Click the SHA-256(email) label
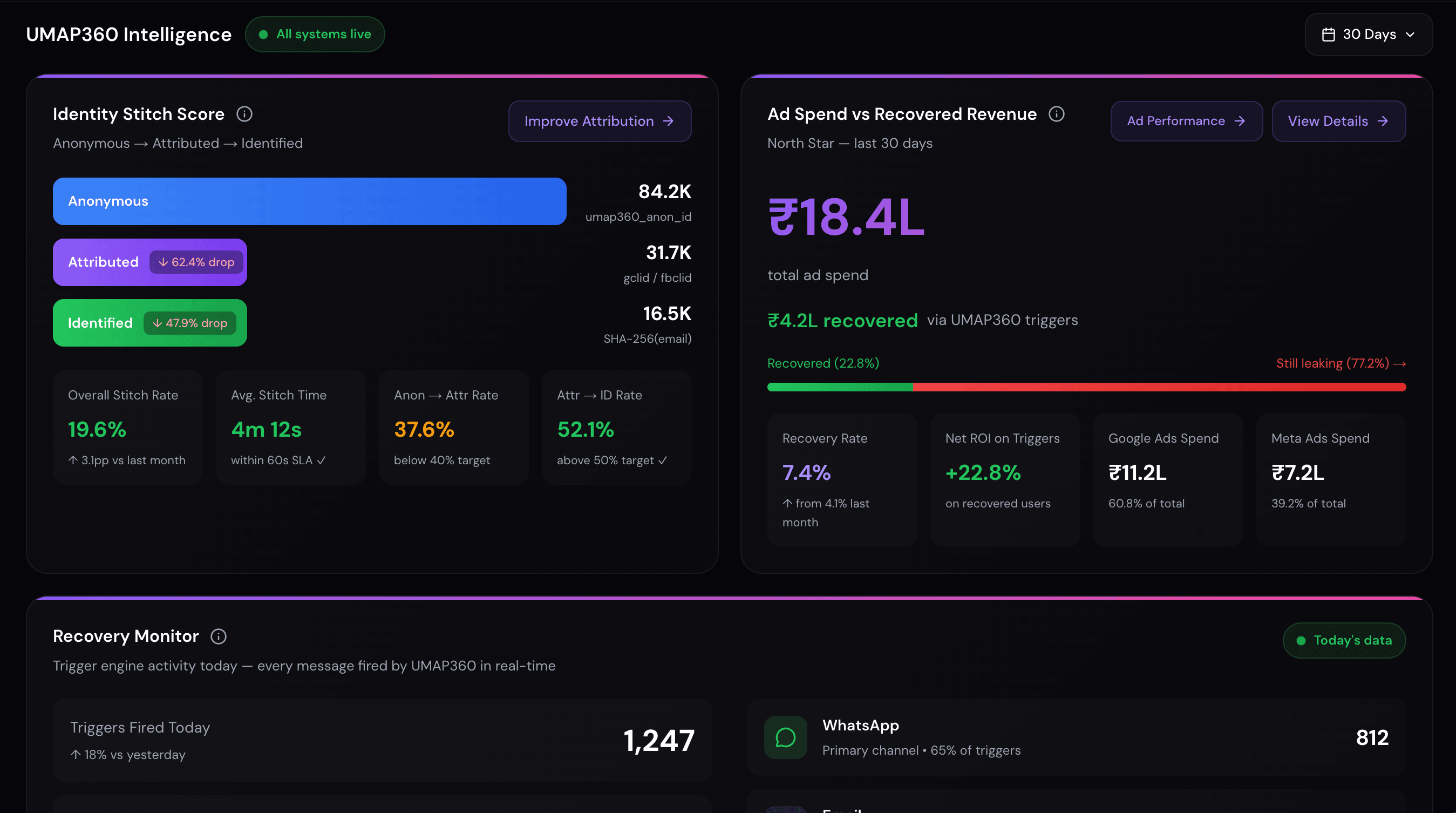 [x=647, y=338]
